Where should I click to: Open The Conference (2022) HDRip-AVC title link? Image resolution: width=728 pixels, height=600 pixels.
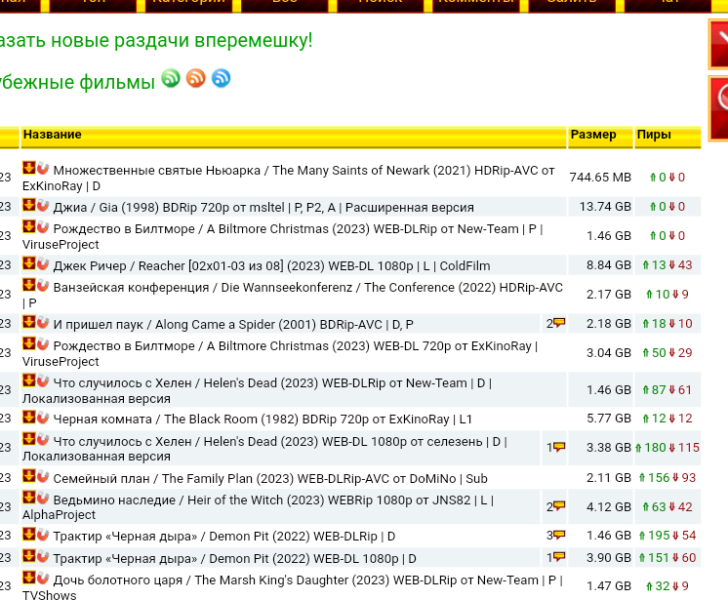click(292, 295)
